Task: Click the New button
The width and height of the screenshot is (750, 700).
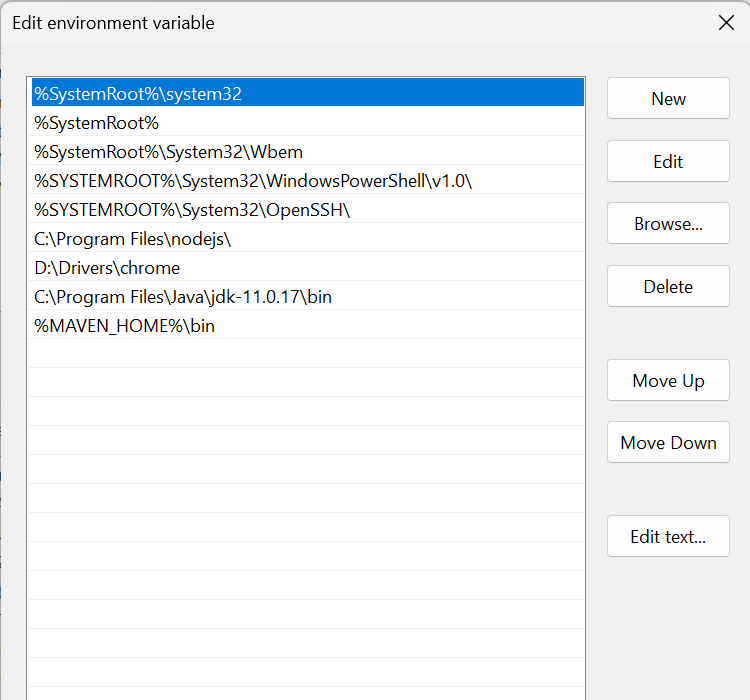Action: point(668,98)
